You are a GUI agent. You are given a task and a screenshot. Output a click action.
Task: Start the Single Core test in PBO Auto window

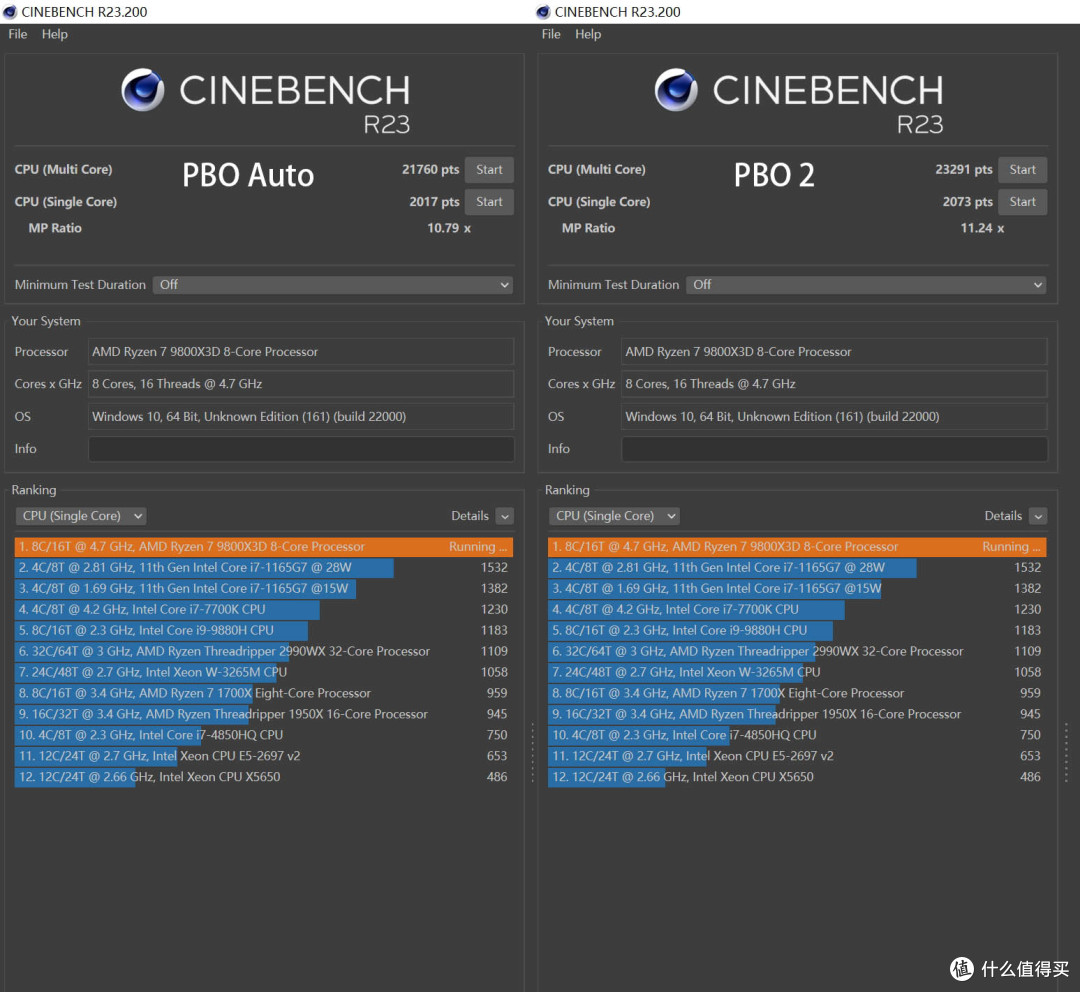[x=489, y=202]
